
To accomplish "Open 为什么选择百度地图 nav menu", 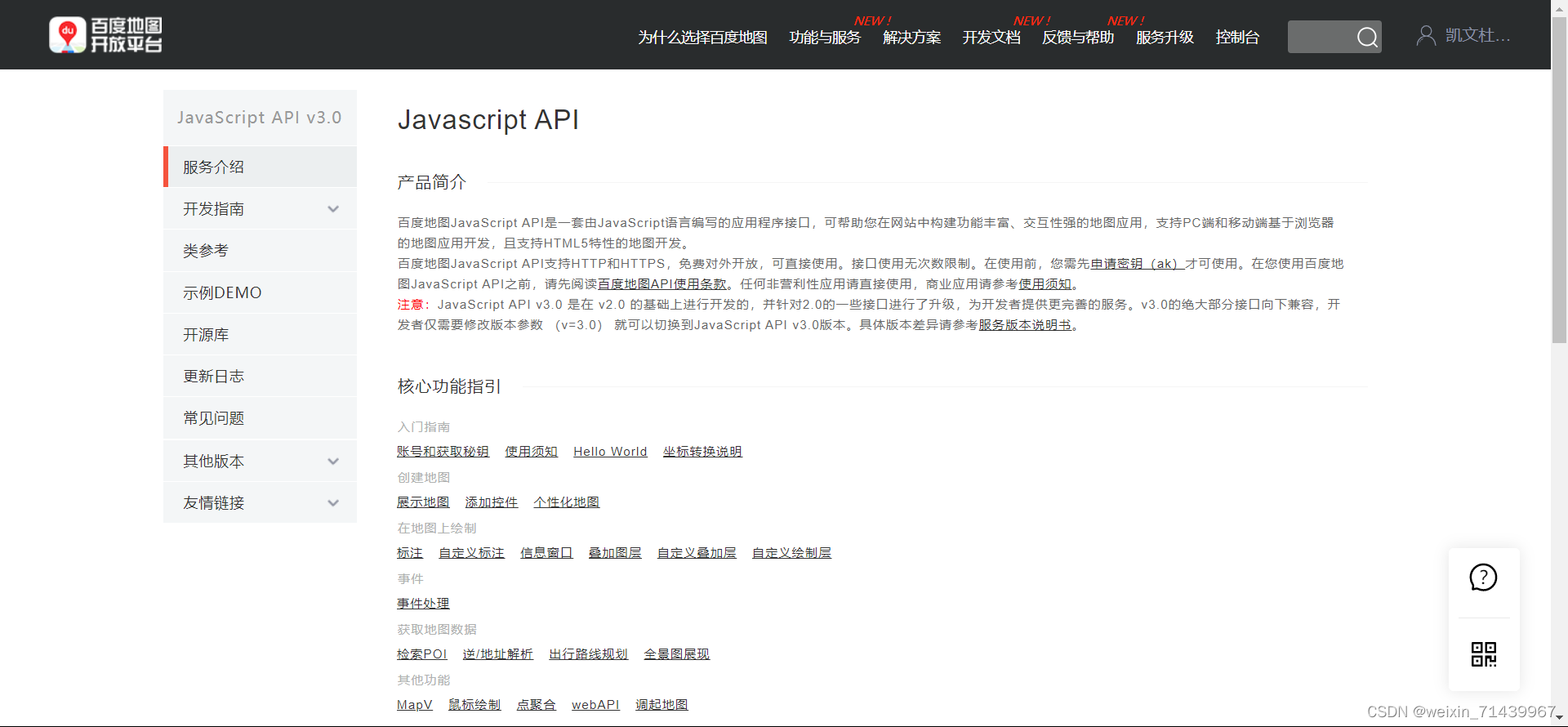I will tap(702, 38).
